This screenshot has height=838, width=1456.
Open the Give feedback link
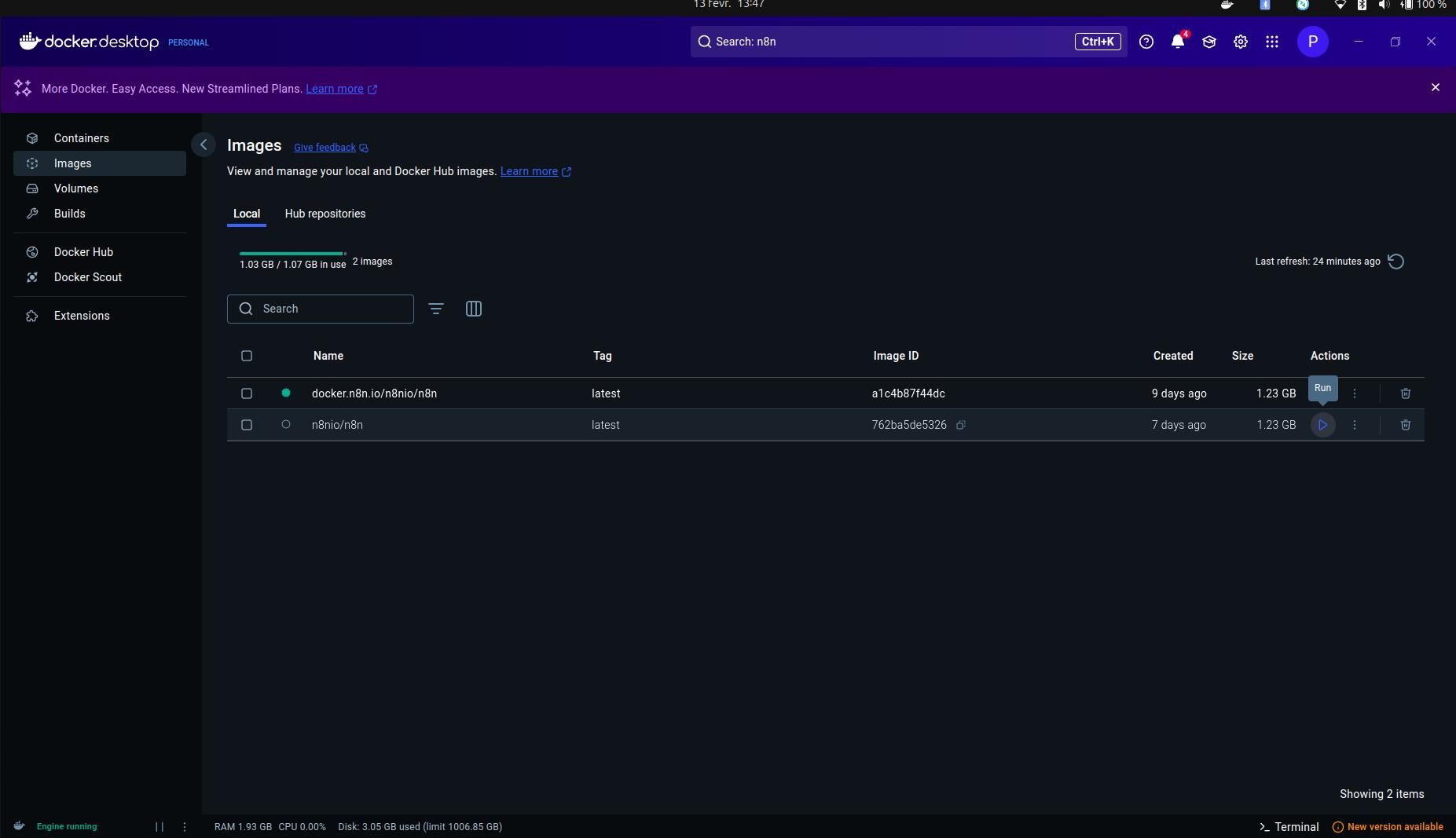coord(331,148)
